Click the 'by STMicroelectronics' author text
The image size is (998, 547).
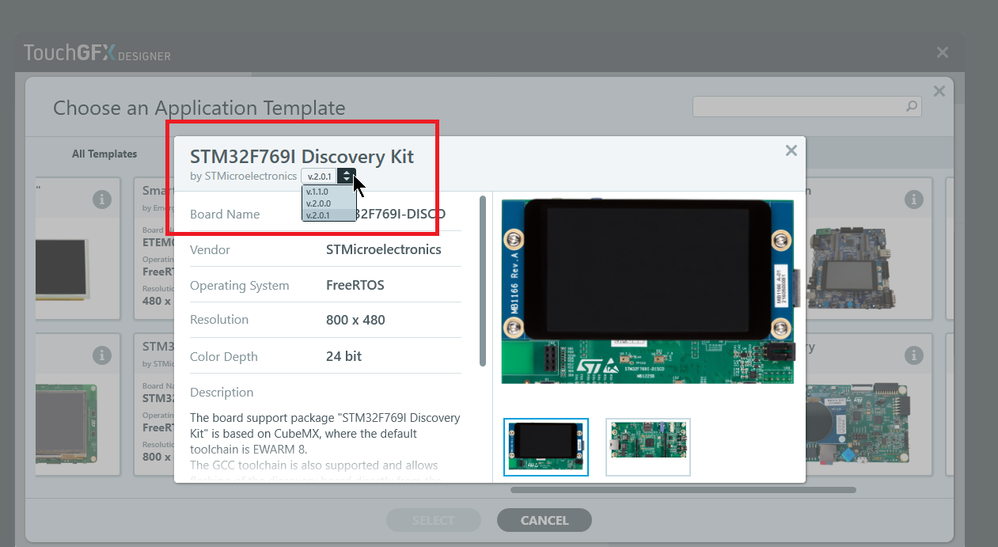[x=243, y=176]
